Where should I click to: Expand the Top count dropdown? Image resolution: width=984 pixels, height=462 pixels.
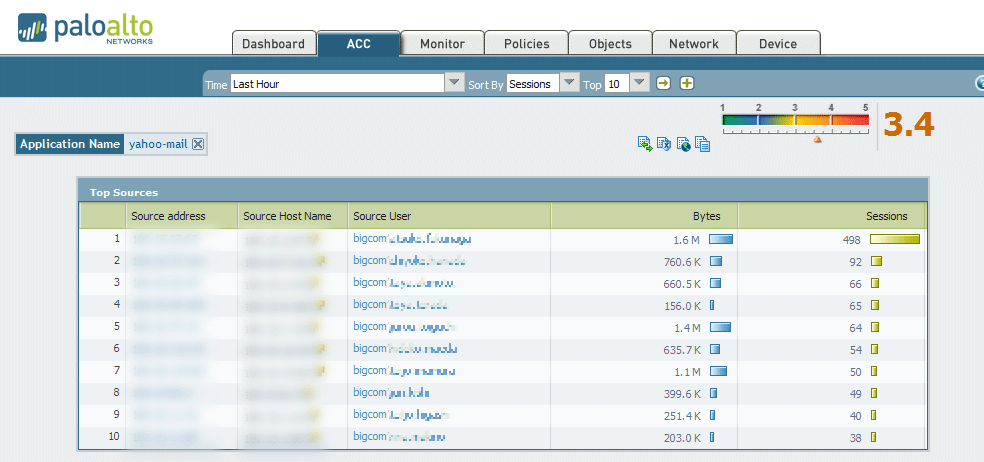pos(640,84)
